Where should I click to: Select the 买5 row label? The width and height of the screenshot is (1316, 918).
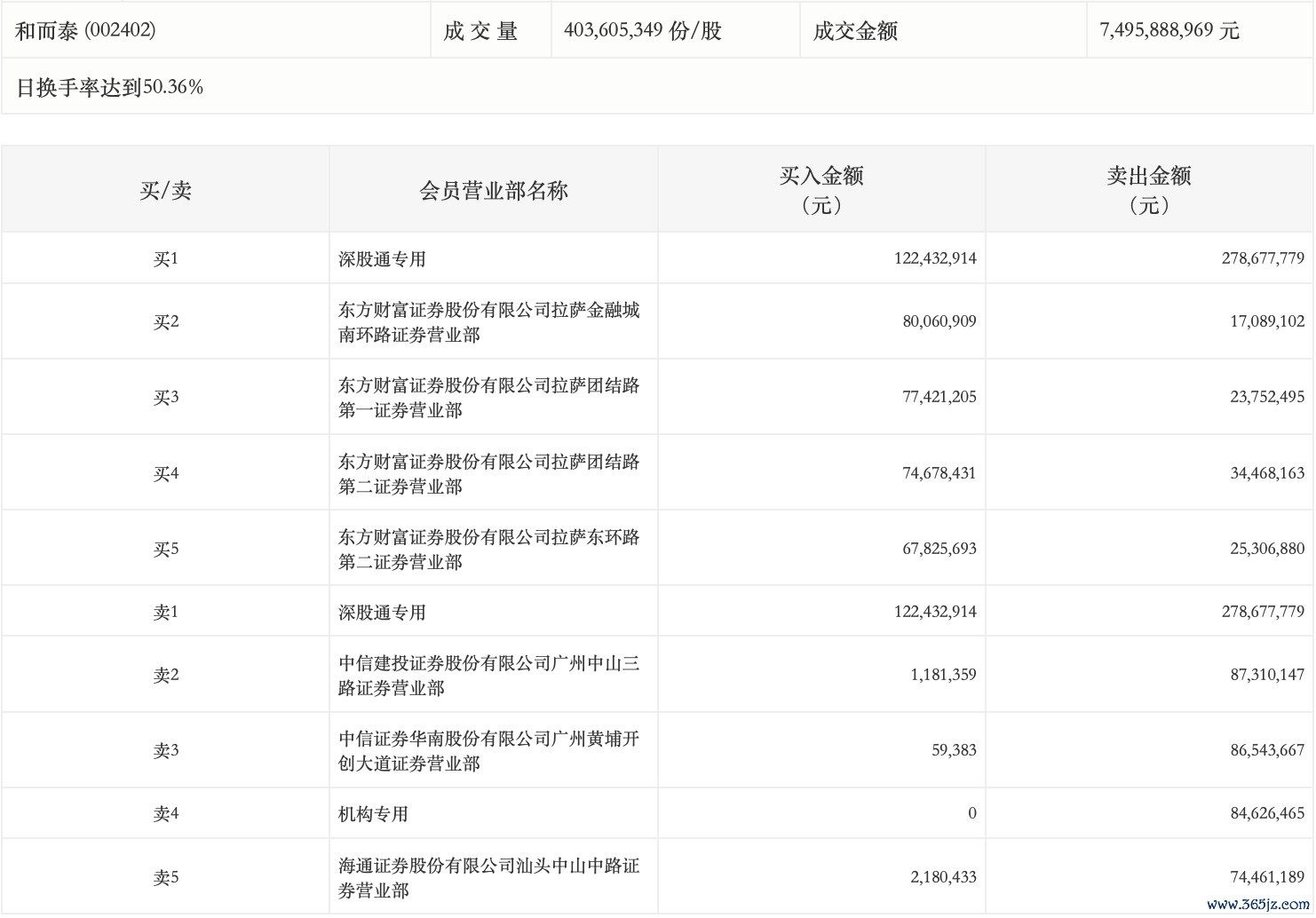pos(165,550)
